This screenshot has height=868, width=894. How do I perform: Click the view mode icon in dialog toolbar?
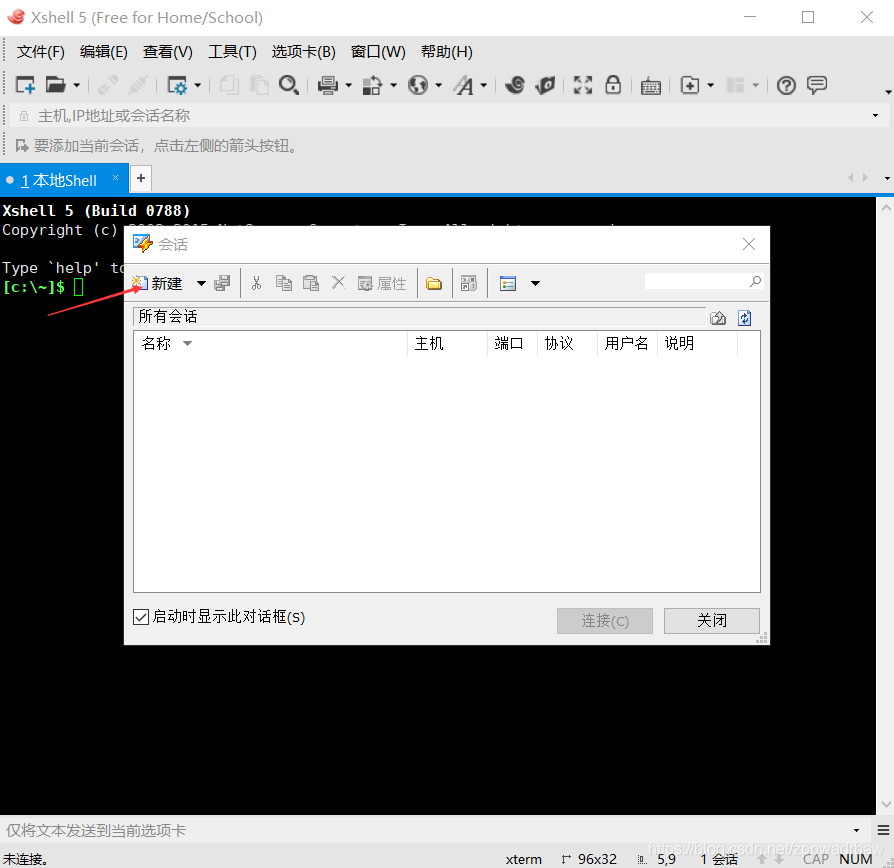coord(508,283)
